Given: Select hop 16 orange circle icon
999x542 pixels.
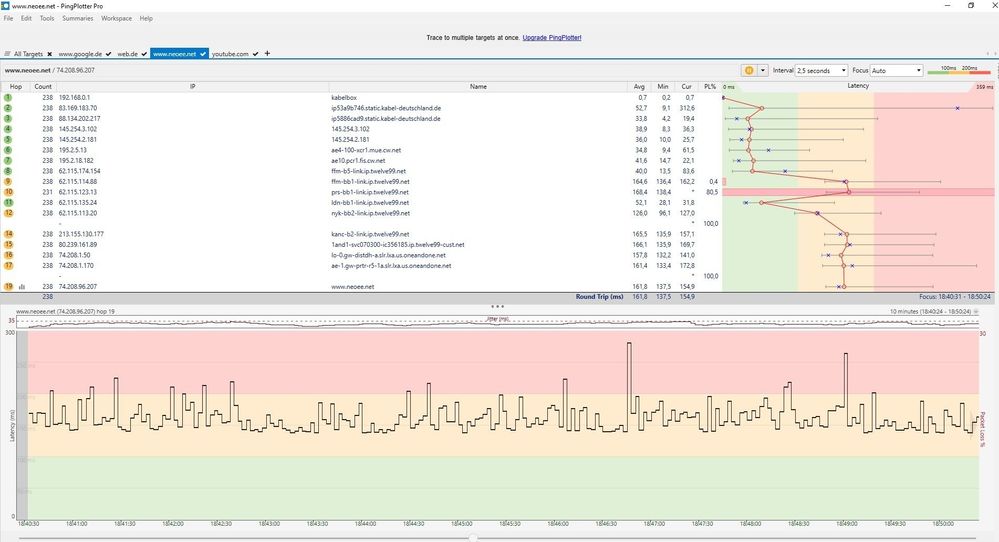Looking at the screenshot, I should point(8,255).
